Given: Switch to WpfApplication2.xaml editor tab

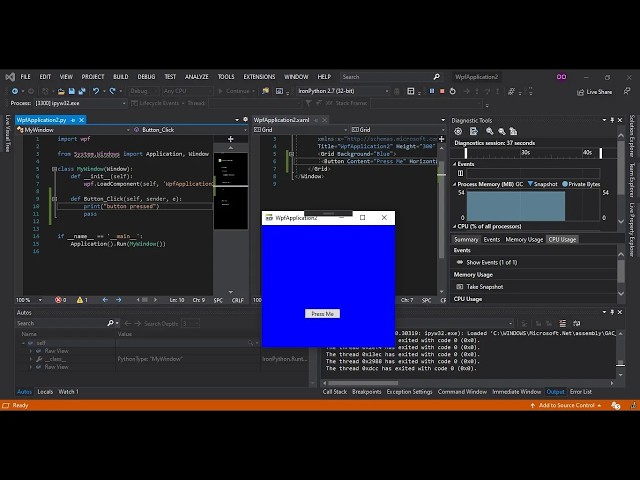Looking at the screenshot, I should click(281, 120).
